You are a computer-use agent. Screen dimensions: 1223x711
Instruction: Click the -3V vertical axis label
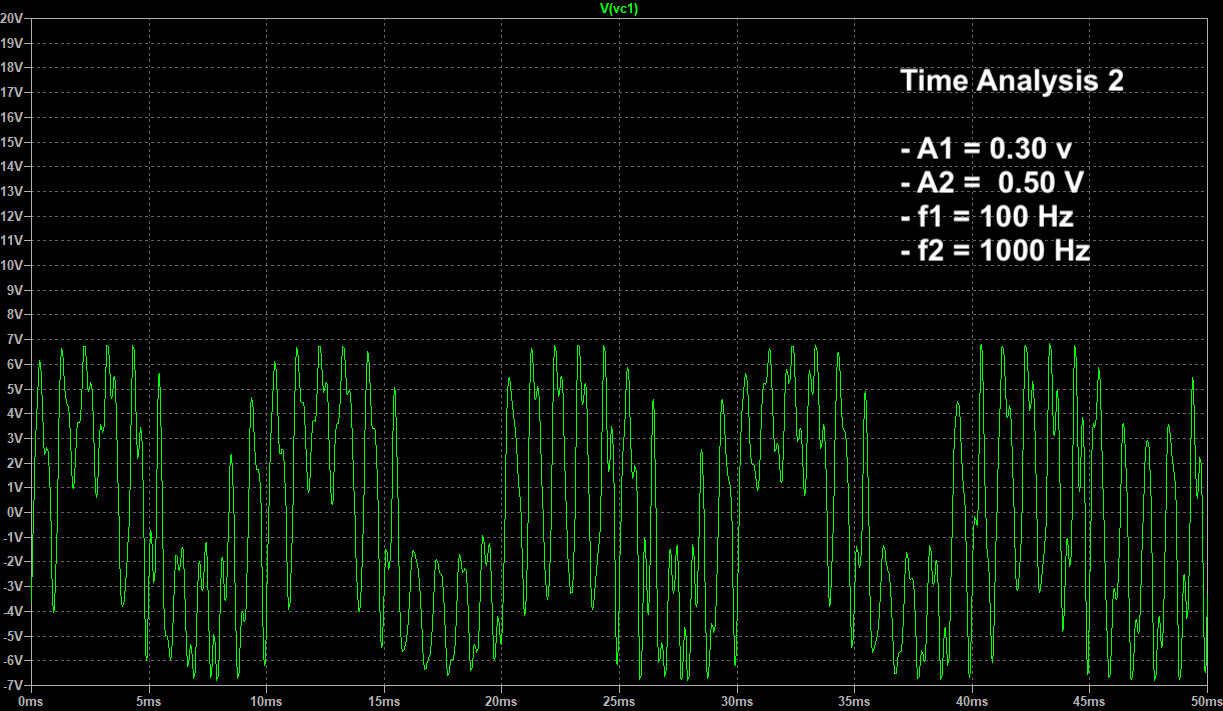(13, 586)
